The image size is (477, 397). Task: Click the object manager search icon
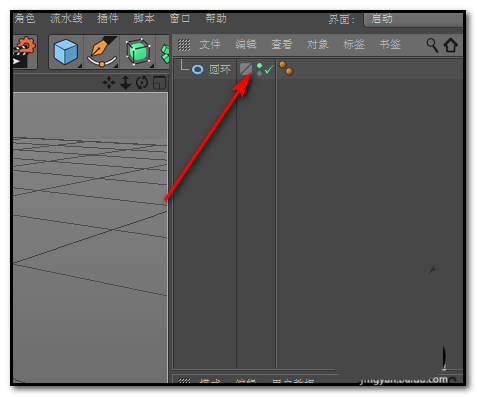click(x=432, y=45)
